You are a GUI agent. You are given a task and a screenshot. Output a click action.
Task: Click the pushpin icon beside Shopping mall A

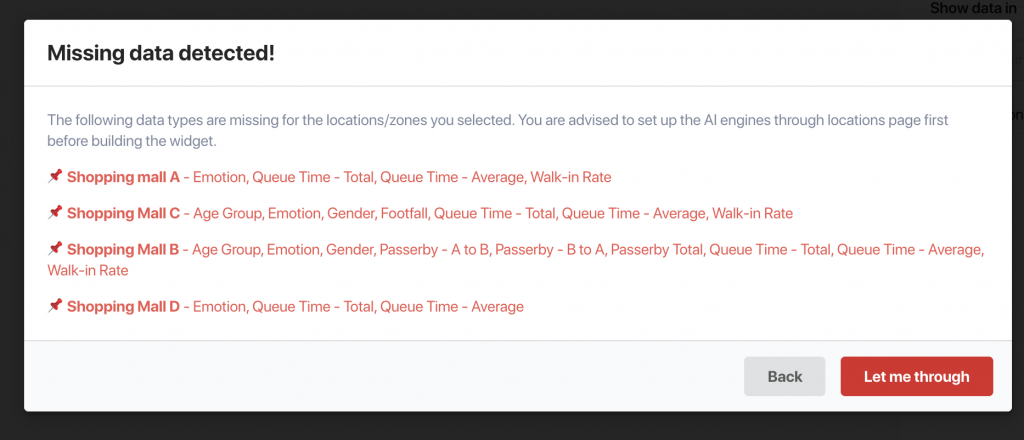click(55, 176)
